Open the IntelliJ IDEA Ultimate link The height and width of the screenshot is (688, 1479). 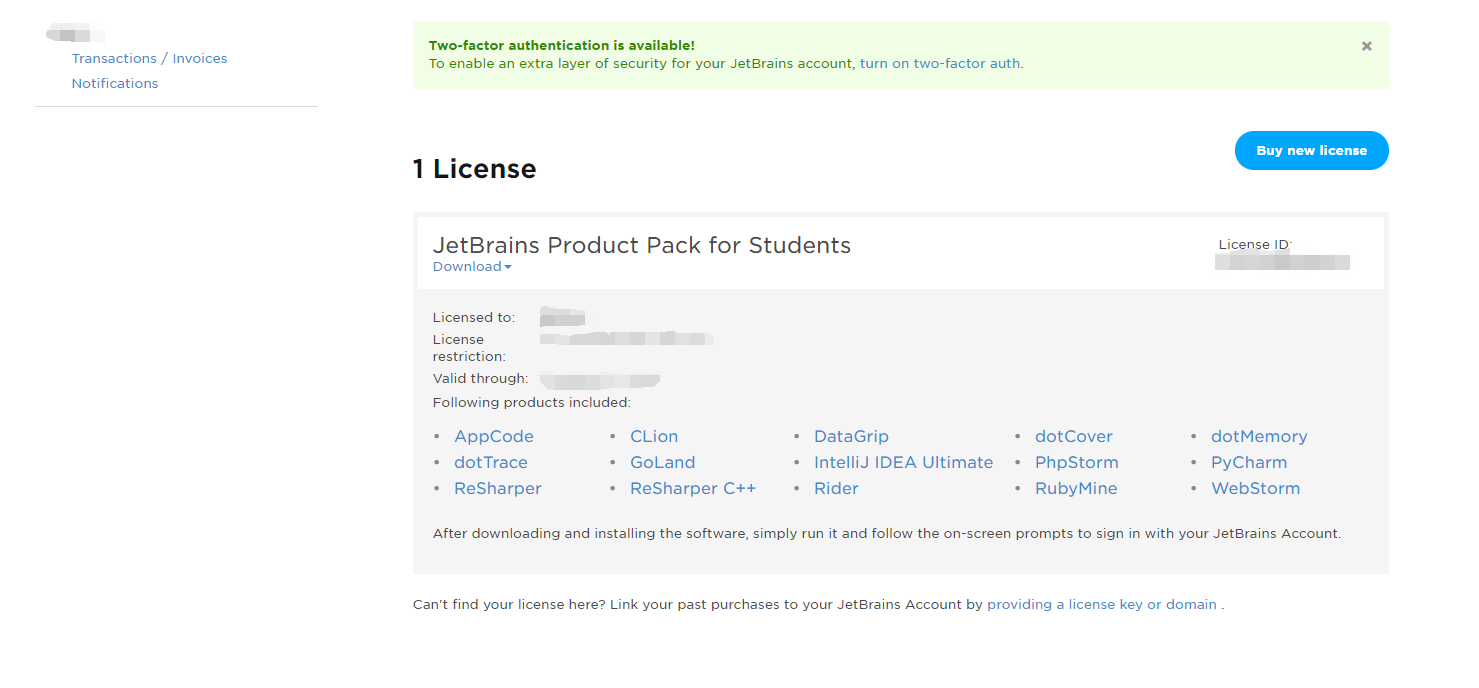904,462
